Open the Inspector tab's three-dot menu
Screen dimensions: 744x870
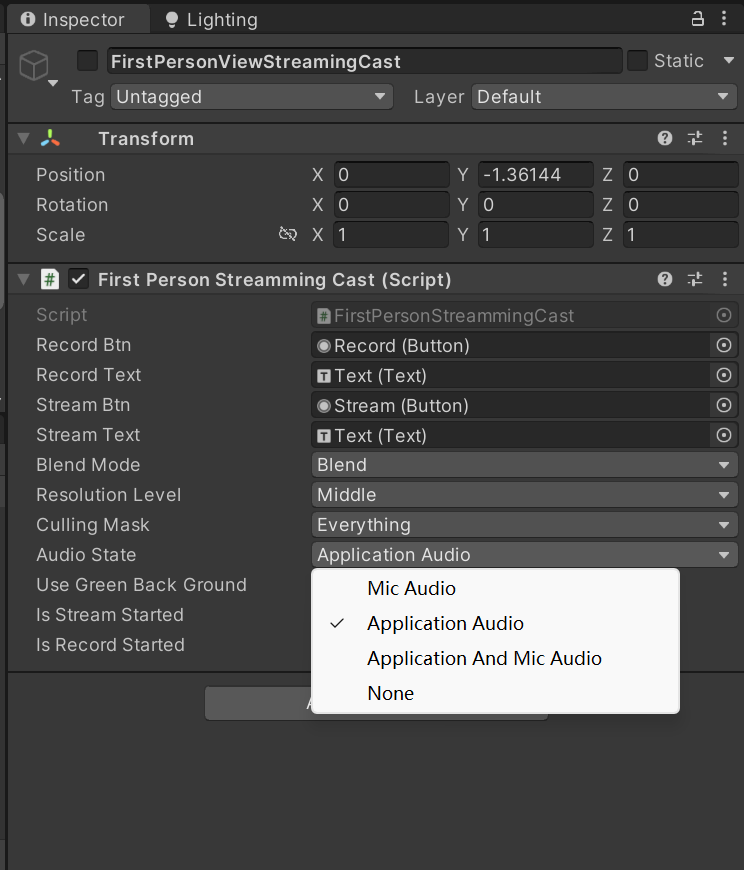(x=724, y=19)
